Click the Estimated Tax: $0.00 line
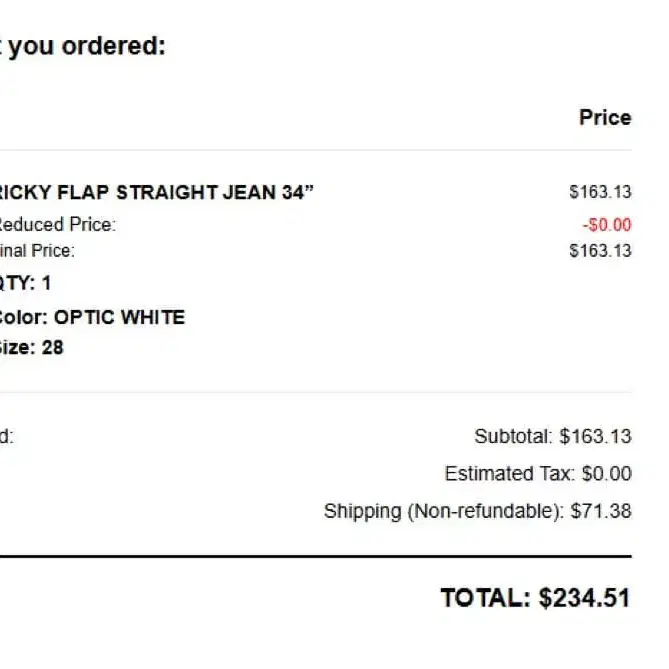 538,473
